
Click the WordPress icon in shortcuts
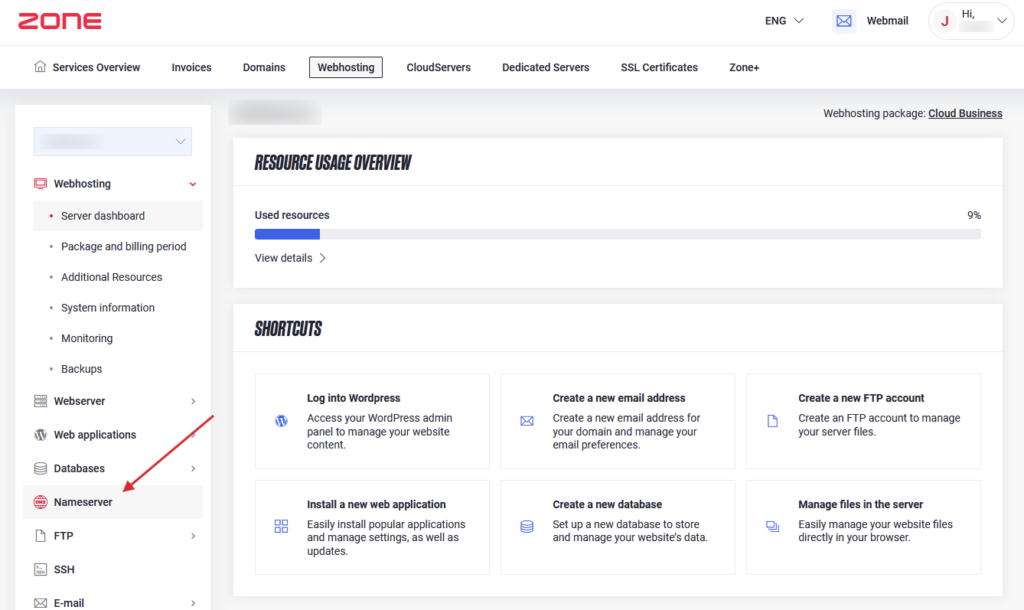pos(281,421)
